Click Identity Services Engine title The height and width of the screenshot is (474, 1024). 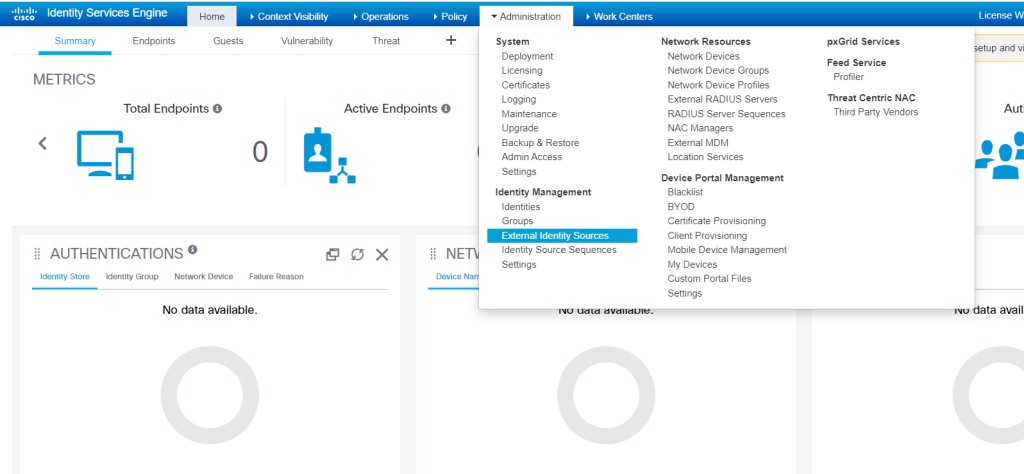pos(107,13)
